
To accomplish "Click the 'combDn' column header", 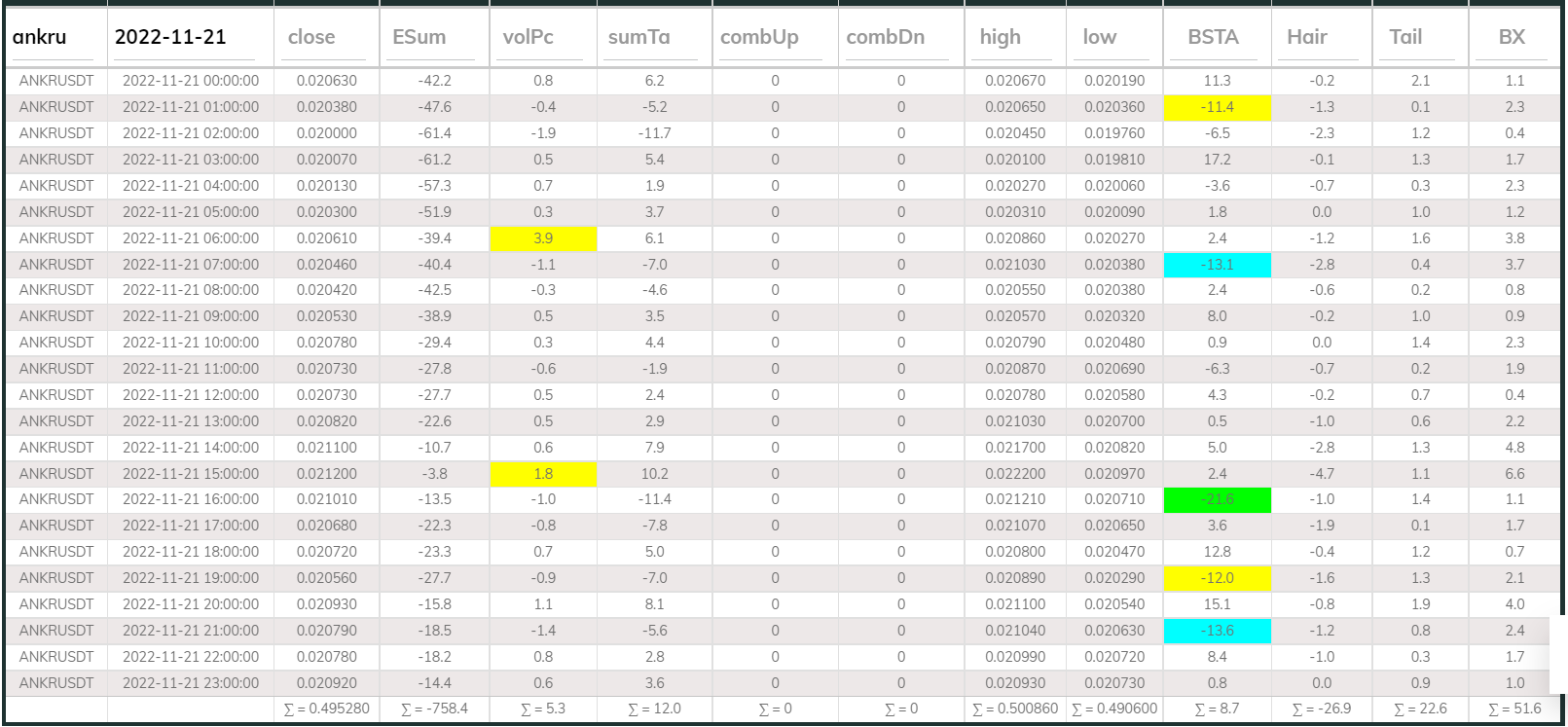I will 886,37.
